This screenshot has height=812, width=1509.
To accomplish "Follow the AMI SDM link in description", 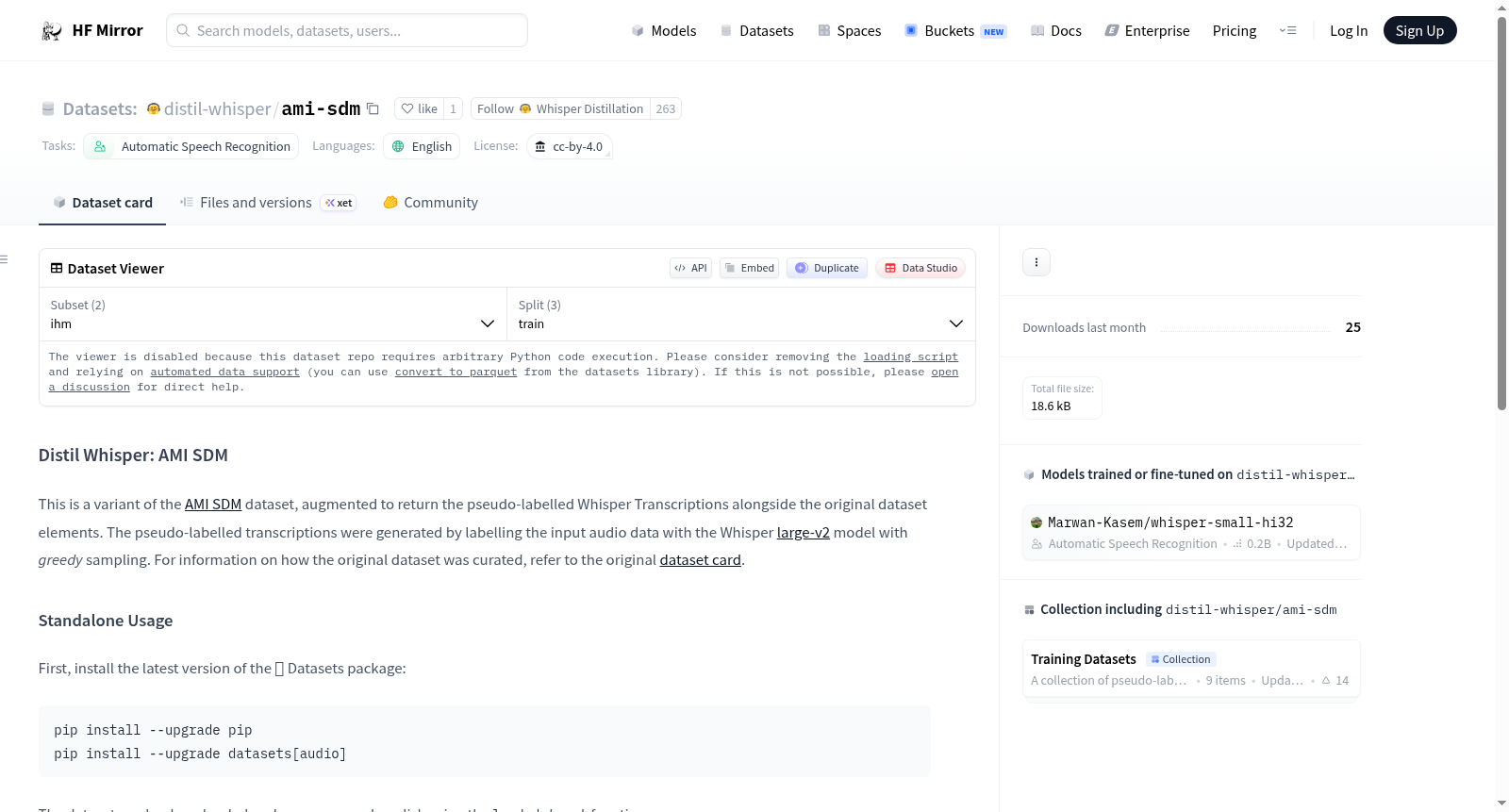I will [213, 505].
